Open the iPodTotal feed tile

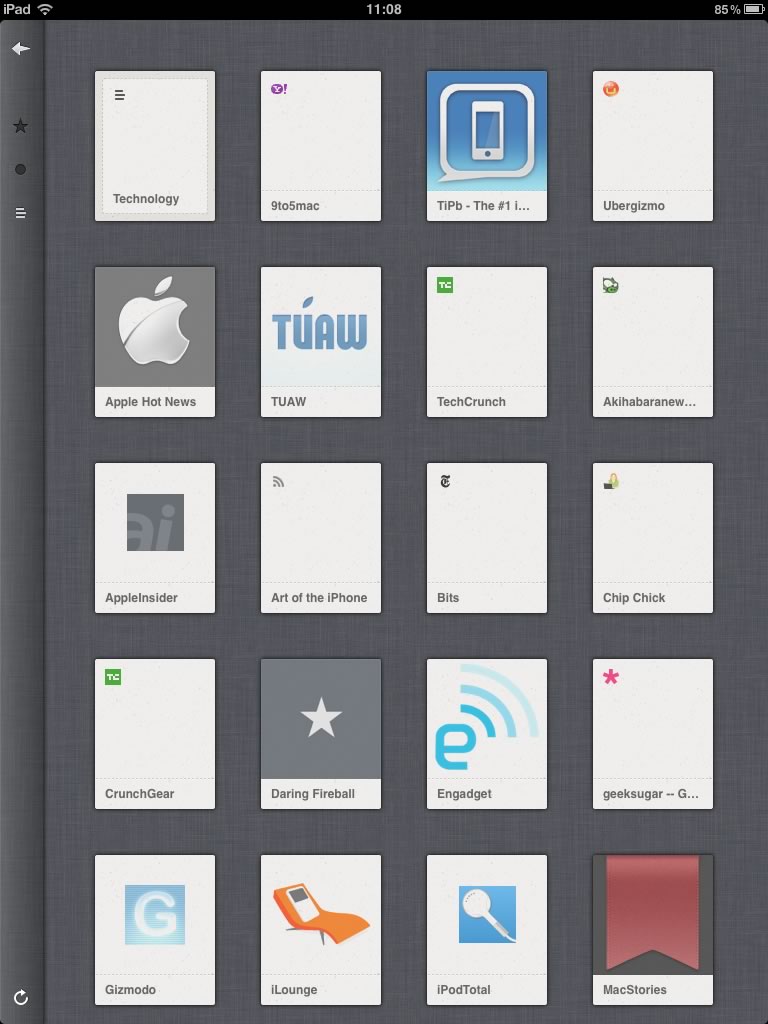[487, 929]
